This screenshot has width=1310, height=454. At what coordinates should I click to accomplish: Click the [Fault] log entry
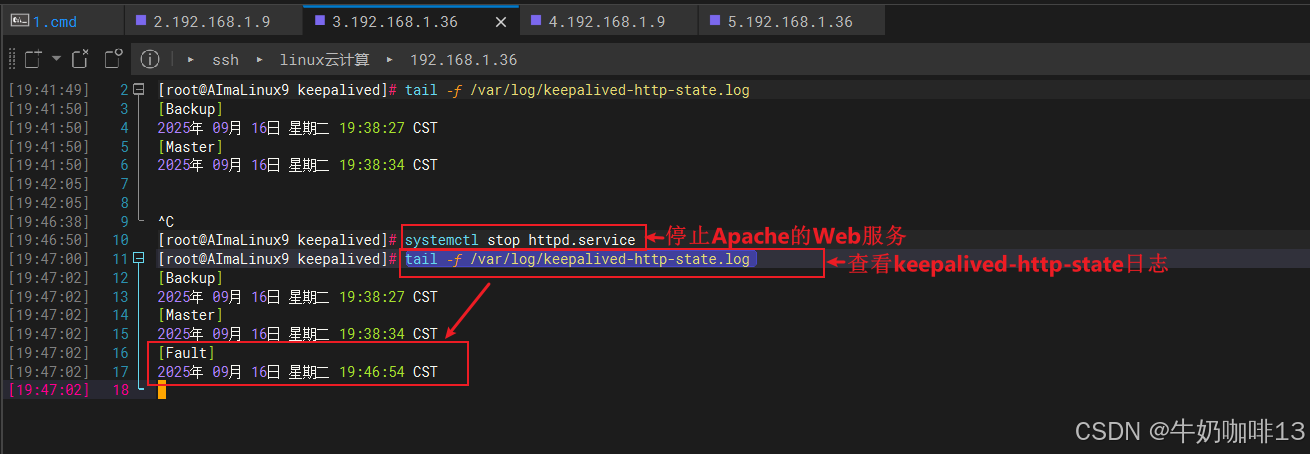(x=186, y=353)
